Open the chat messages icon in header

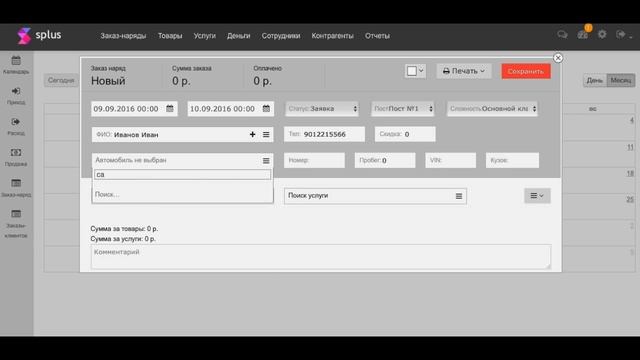coord(562,35)
